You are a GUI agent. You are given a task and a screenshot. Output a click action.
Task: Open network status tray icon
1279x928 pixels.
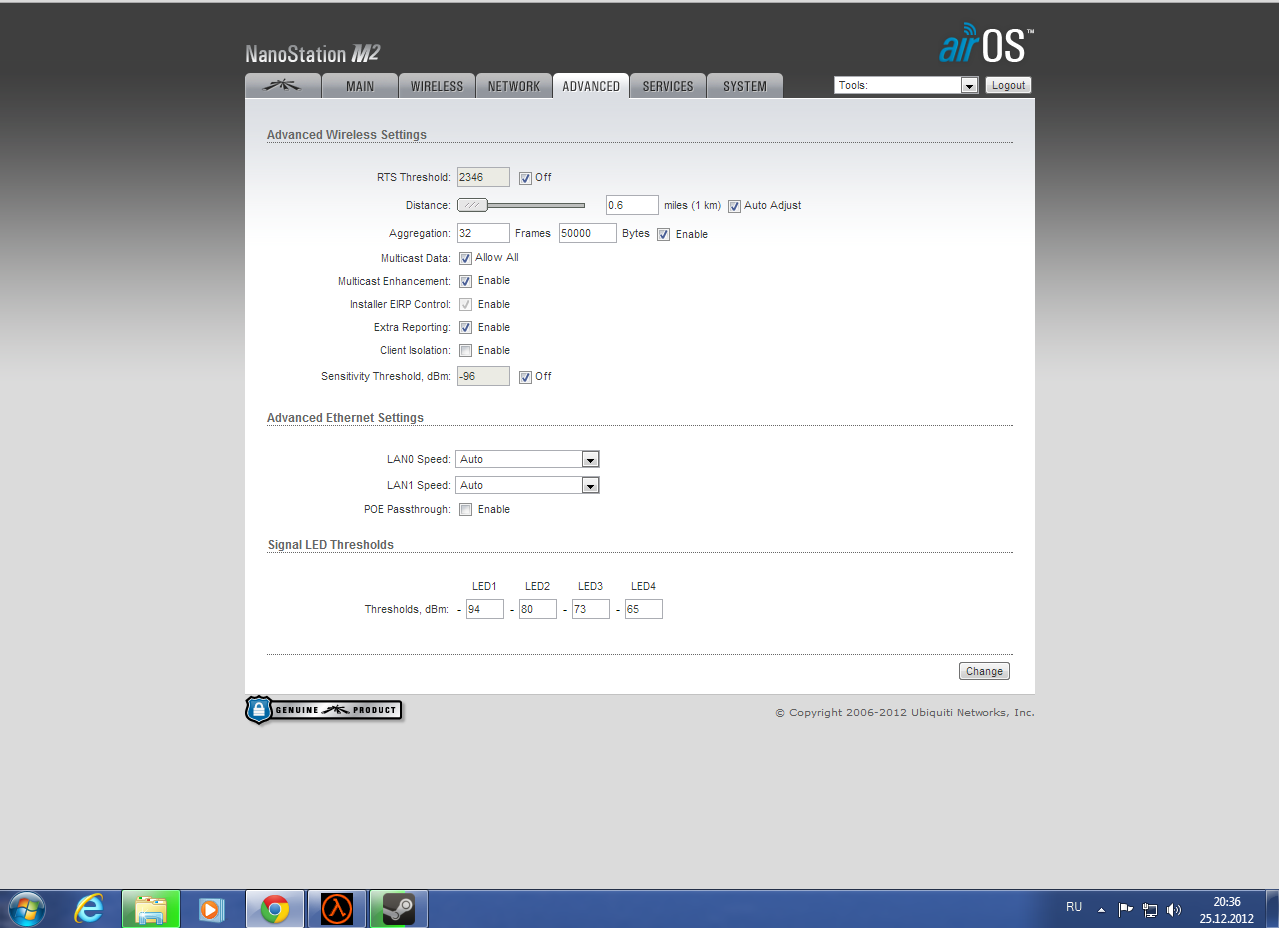1150,910
